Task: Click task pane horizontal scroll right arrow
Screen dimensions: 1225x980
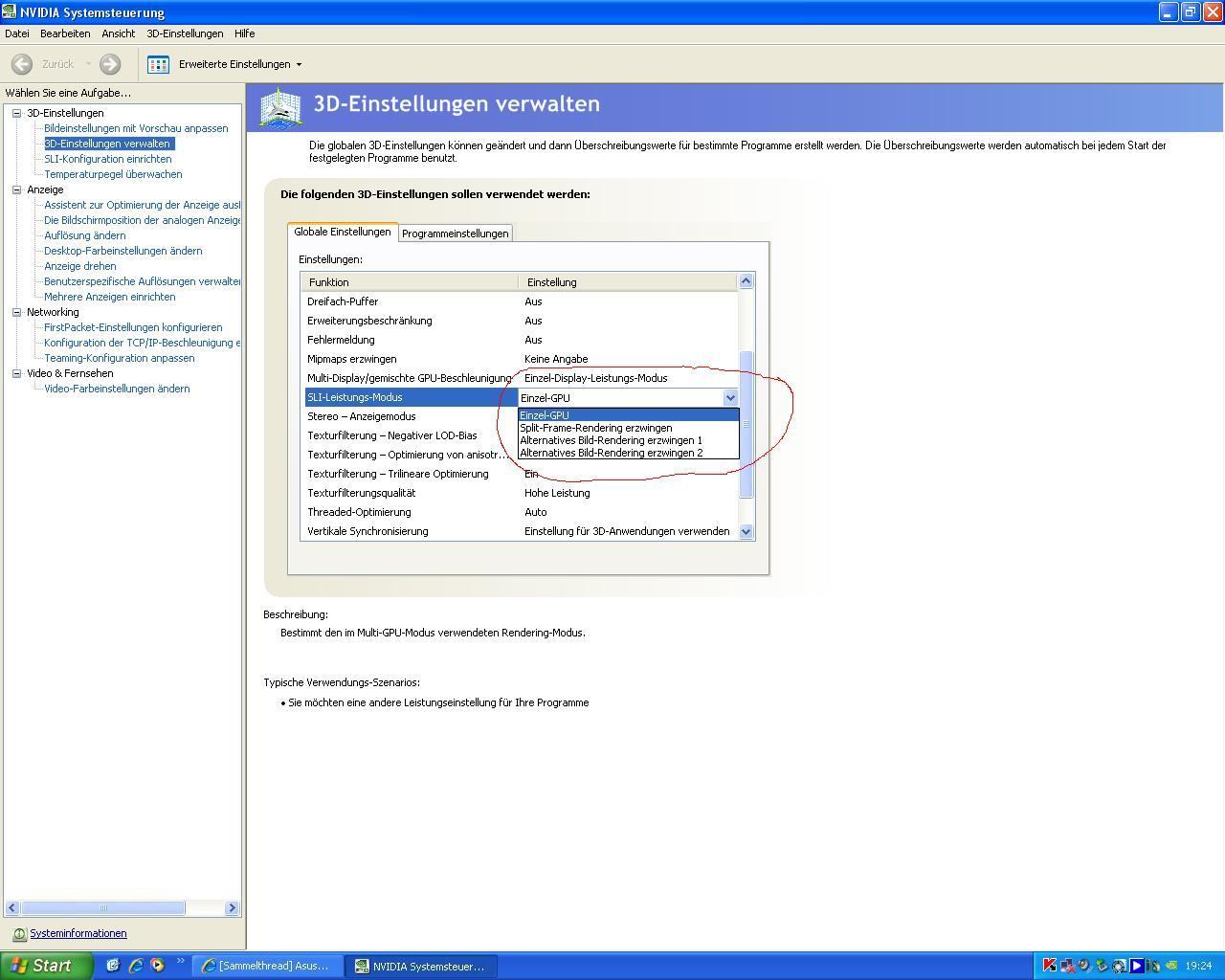Action: pyautogui.click(x=232, y=907)
